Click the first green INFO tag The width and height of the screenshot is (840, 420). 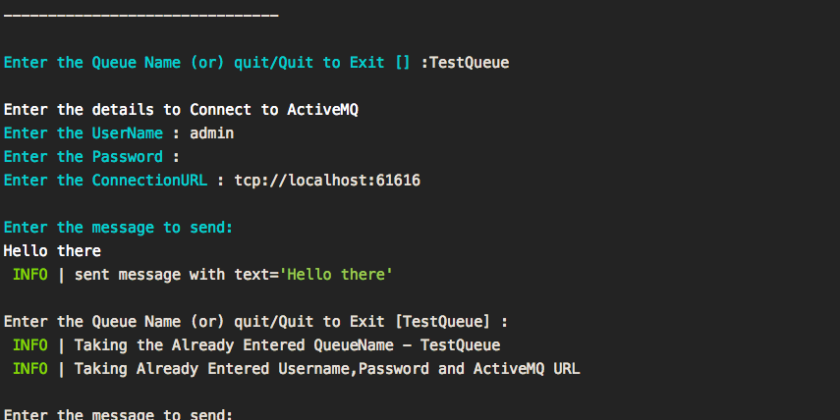tap(30, 275)
